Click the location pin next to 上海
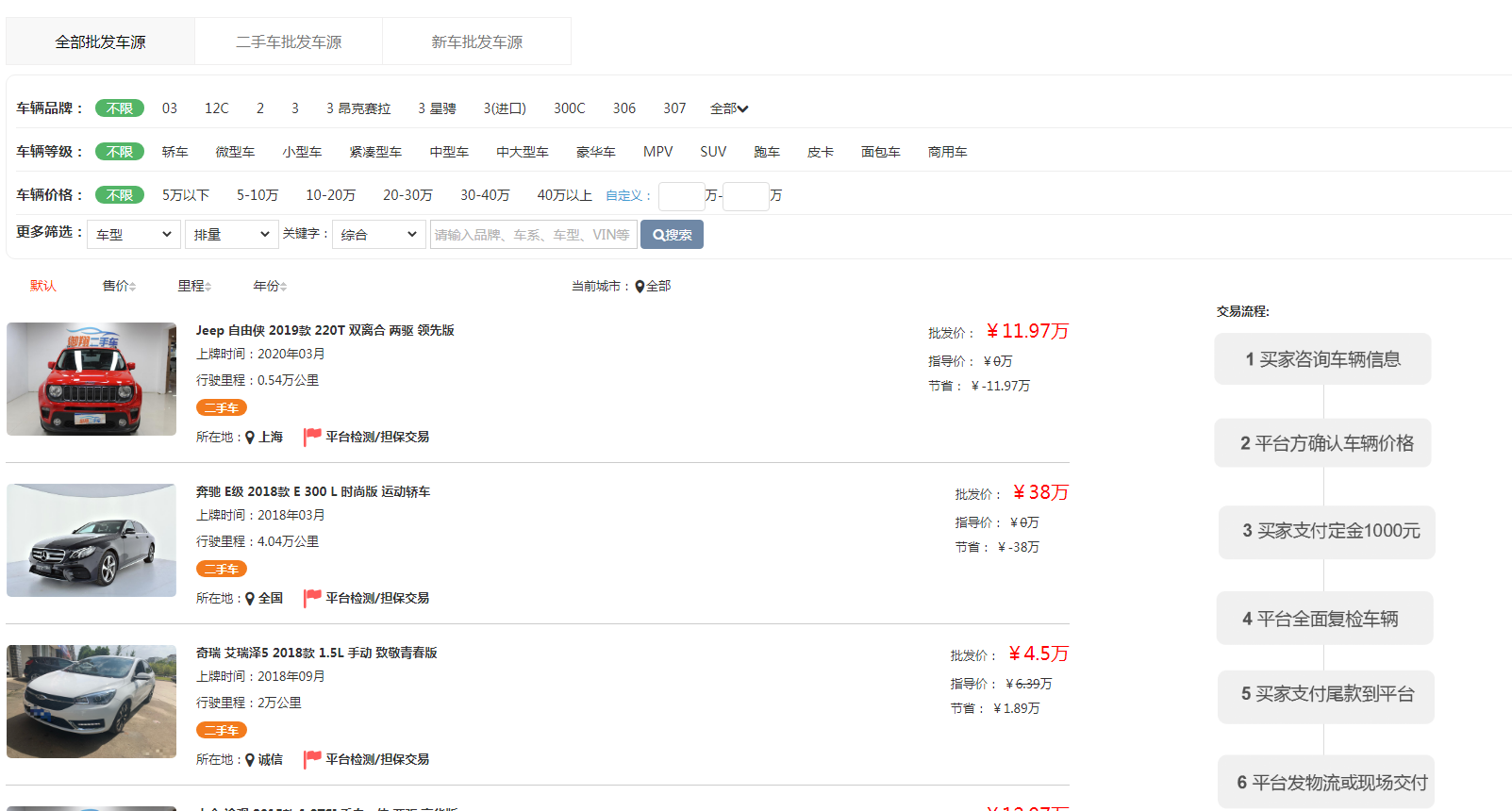This screenshot has height=811, width=1512. 250,438
